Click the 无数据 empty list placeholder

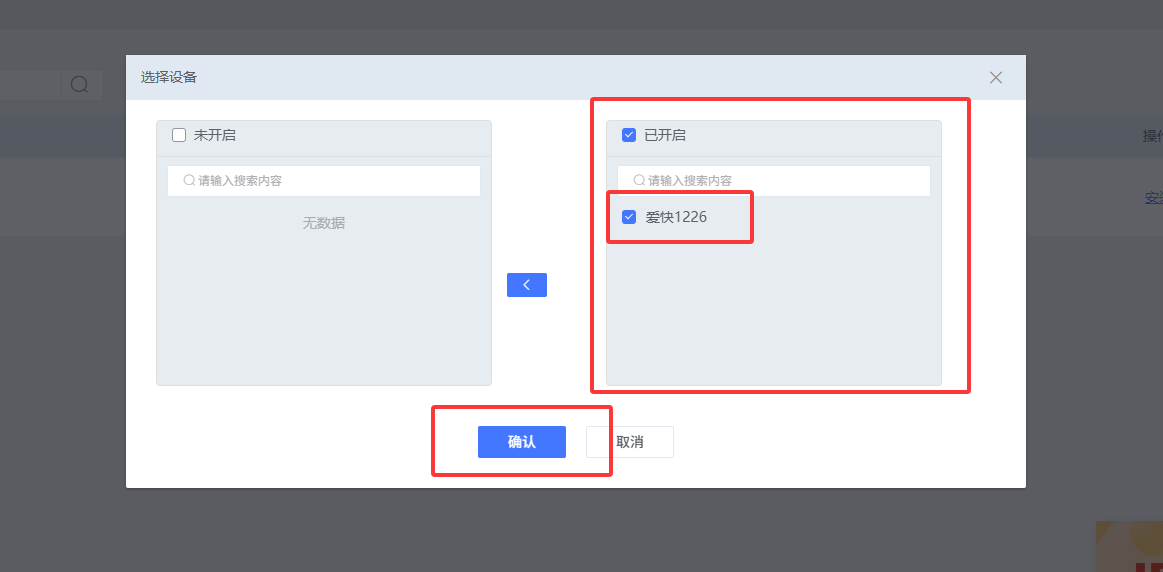pos(323,223)
